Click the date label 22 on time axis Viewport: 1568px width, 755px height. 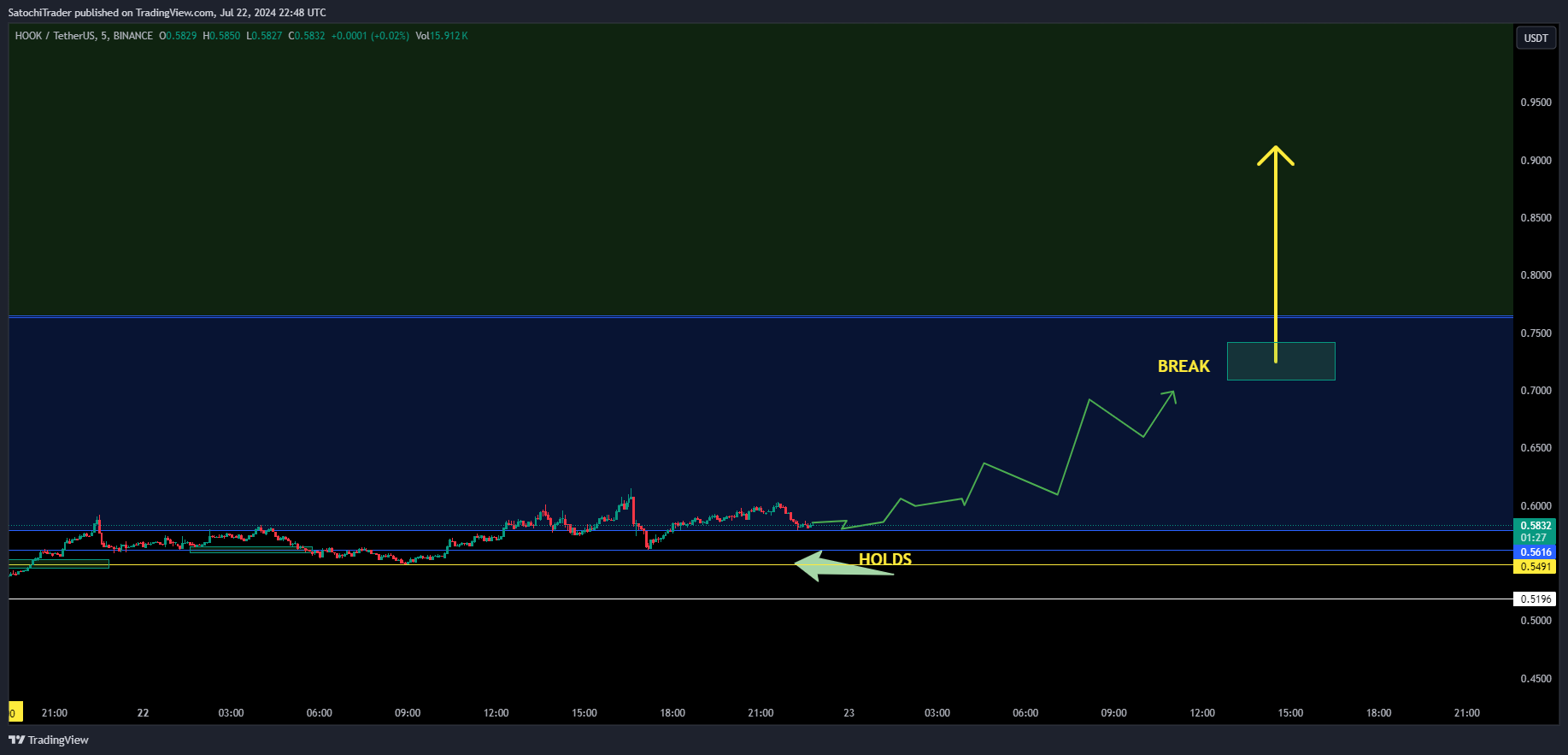(143, 713)
